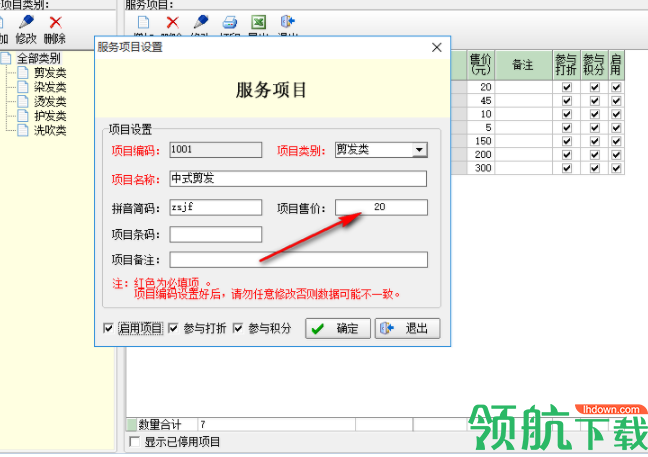The height and width of the screenshot is (457, 648).
Task: Click the 修改 pen icon in category toolbar
Action: tap(27, 22)
